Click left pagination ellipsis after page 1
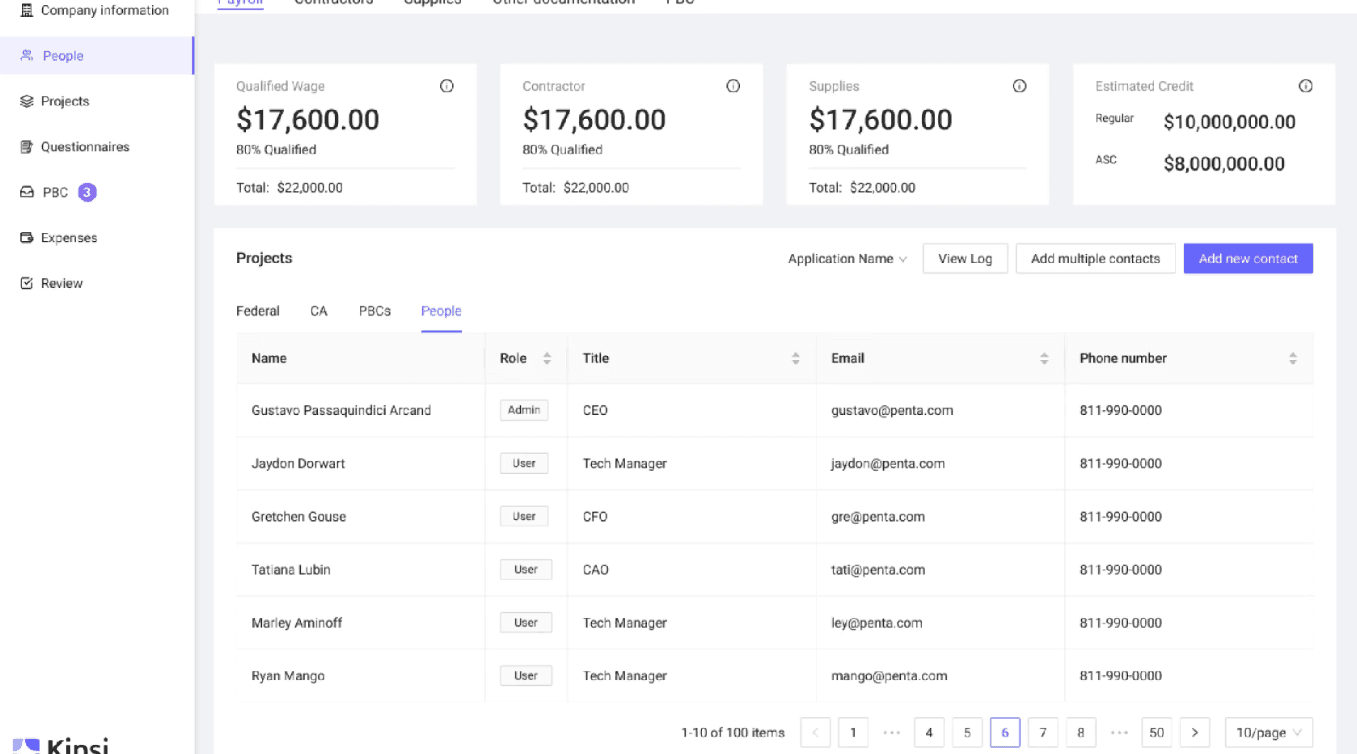1357x754 pixels. click(891, 733)
